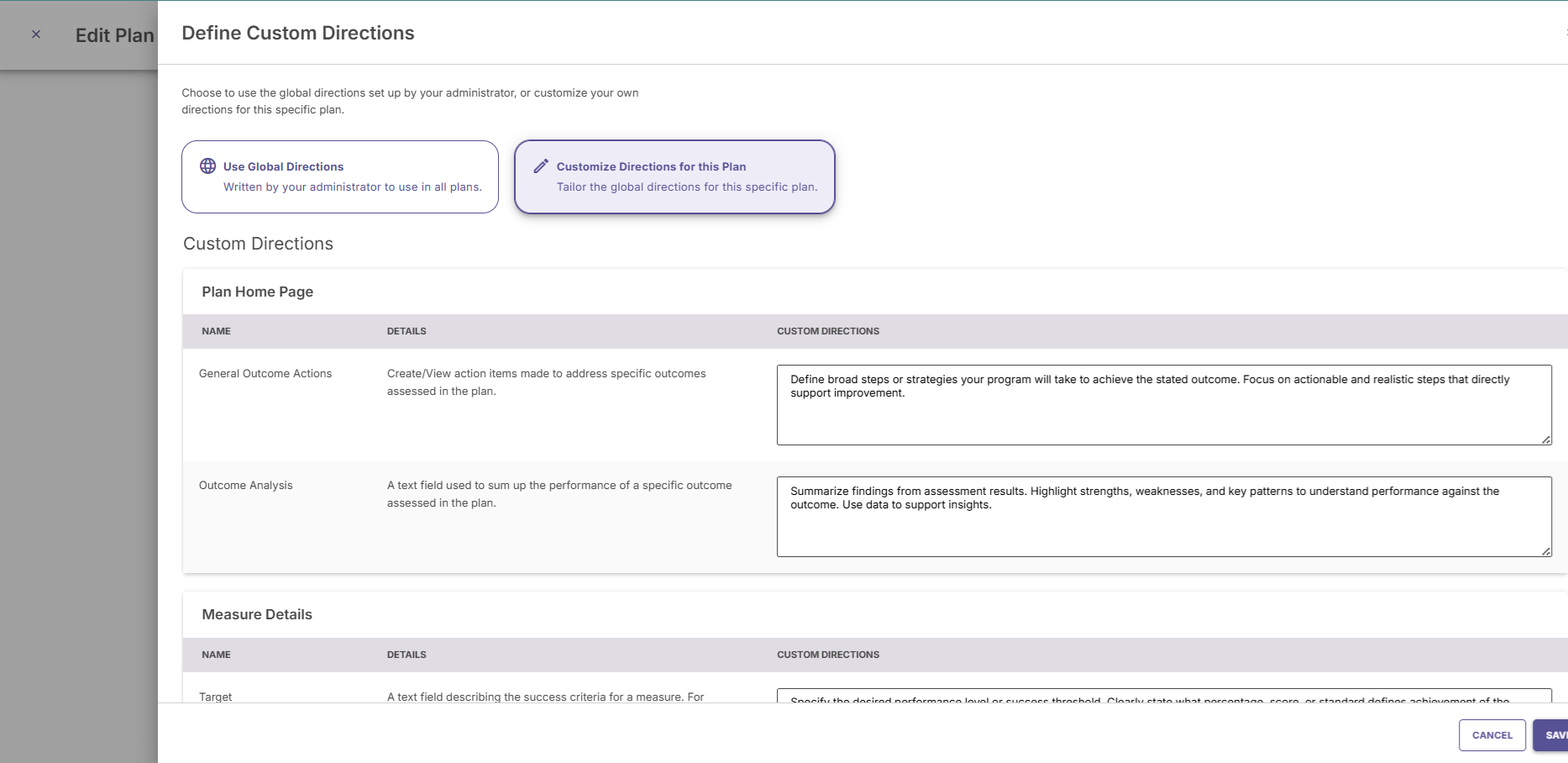This screenshot has height=763, width=1568.
Task: Click the pencil icon on Customize Directions card
Action: coord(541,166)
